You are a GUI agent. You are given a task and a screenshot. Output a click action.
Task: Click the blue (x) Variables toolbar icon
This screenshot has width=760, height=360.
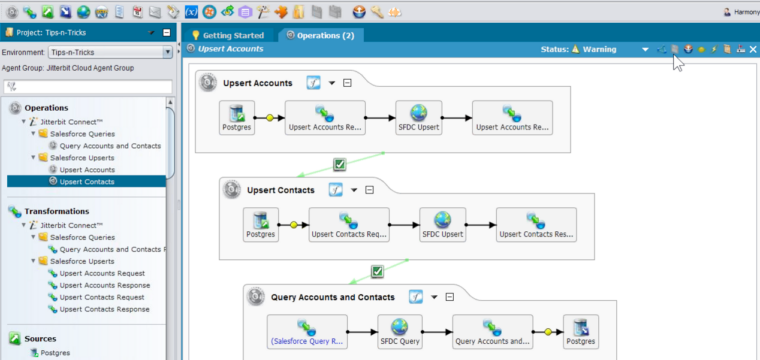(191, 12)
